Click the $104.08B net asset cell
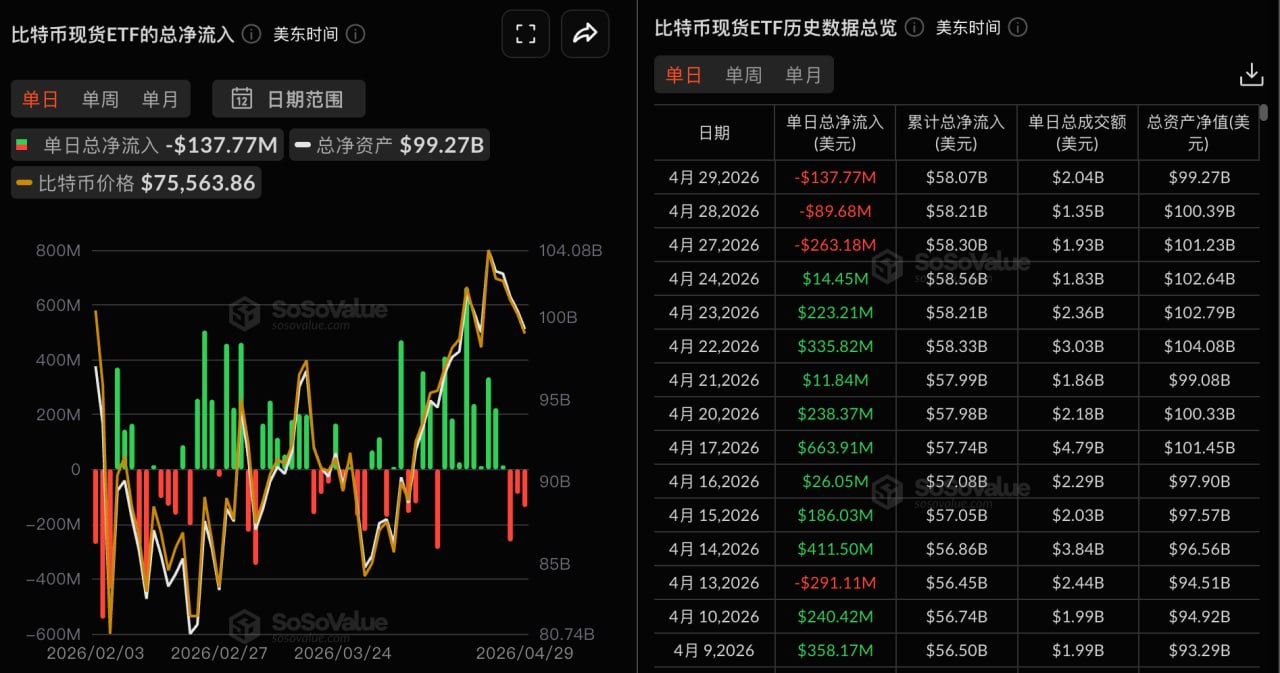The height and width of the screenshot is (673, 1280). pyautogui.click(x=1199, y=346)
